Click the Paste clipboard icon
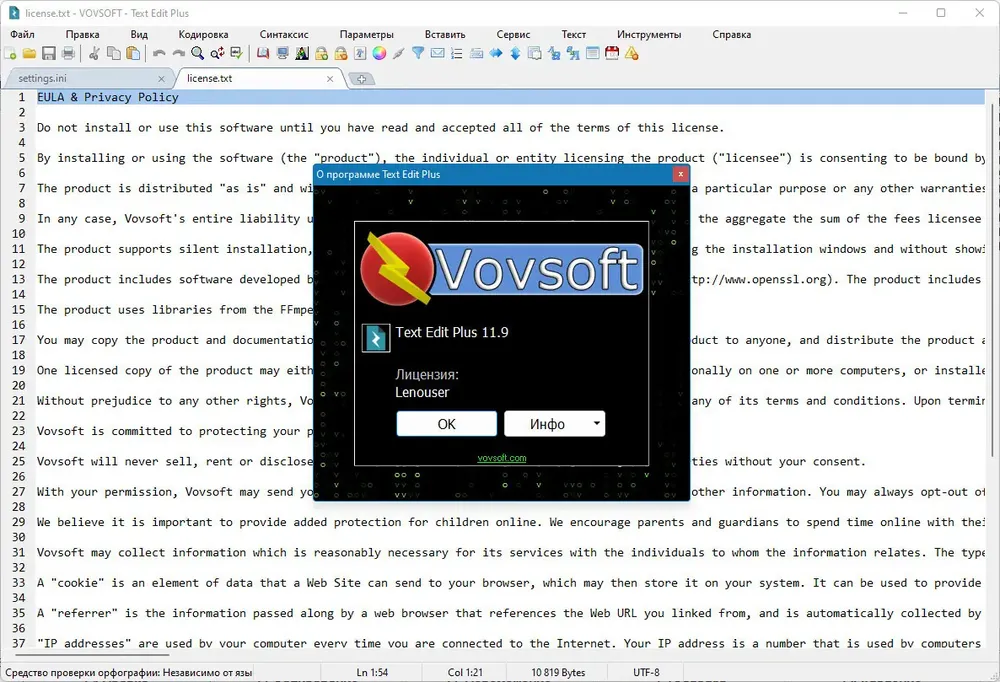This screenshot has width=1000, height=682. (x=133, y=54)
